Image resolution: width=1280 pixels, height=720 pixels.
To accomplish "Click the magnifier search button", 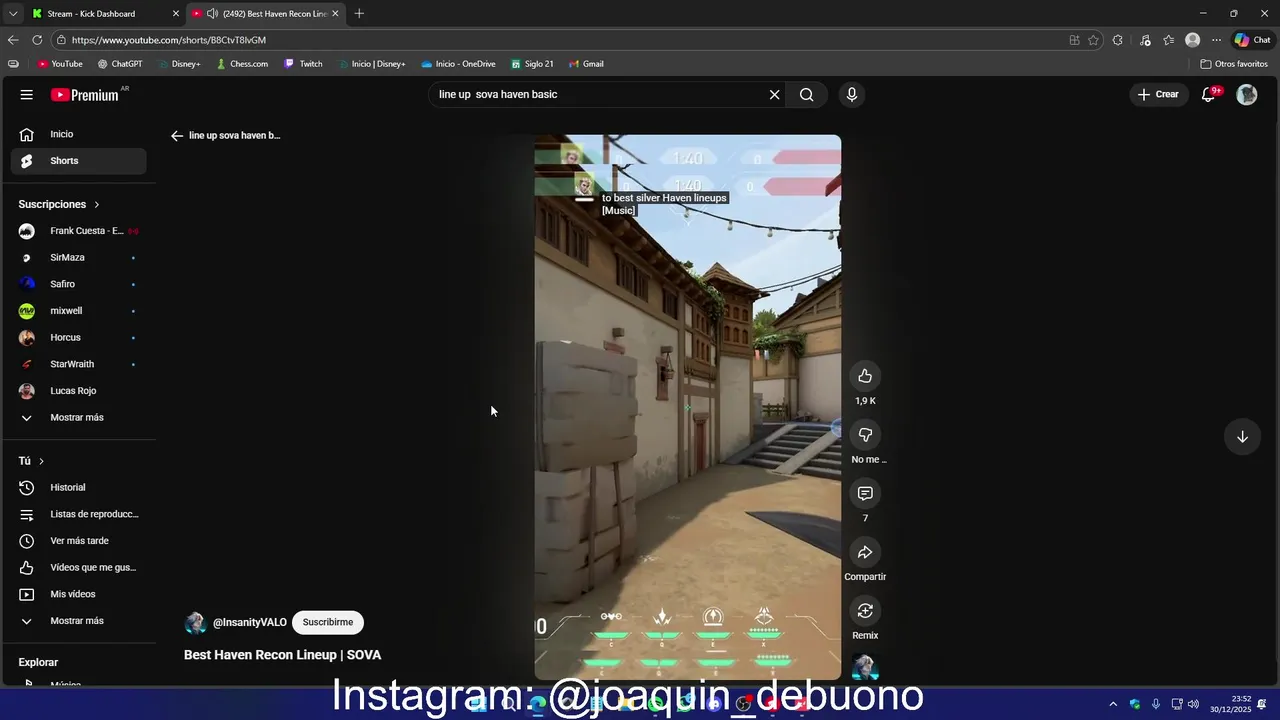I will click(806, 95).
